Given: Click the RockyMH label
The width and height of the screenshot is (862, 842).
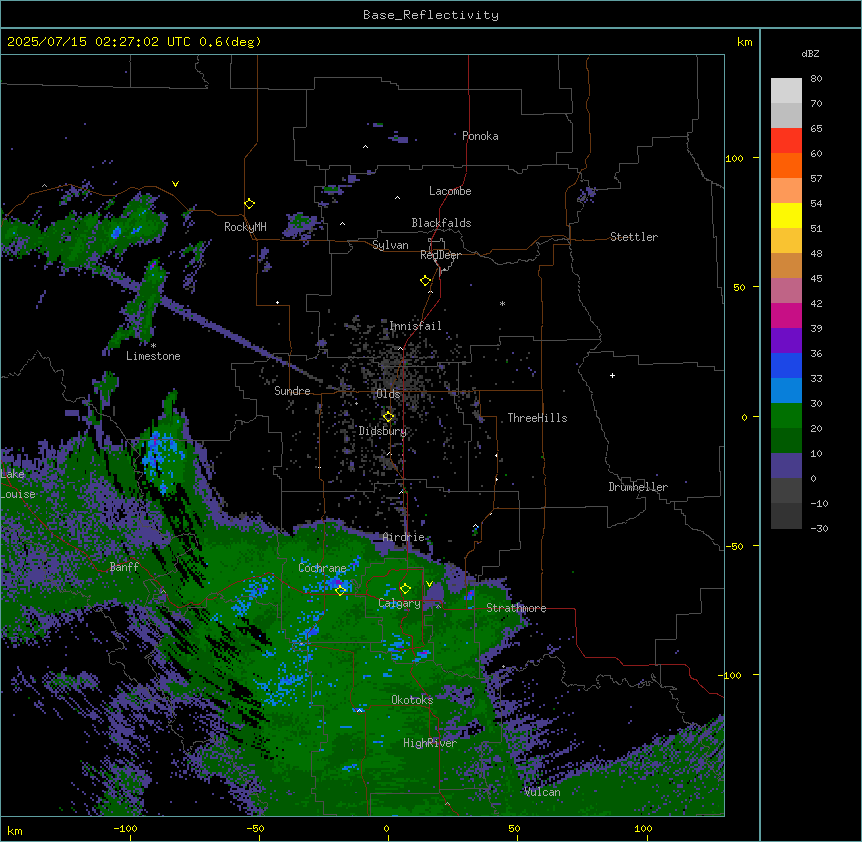Looking at the screenshot, I should 245,227.
